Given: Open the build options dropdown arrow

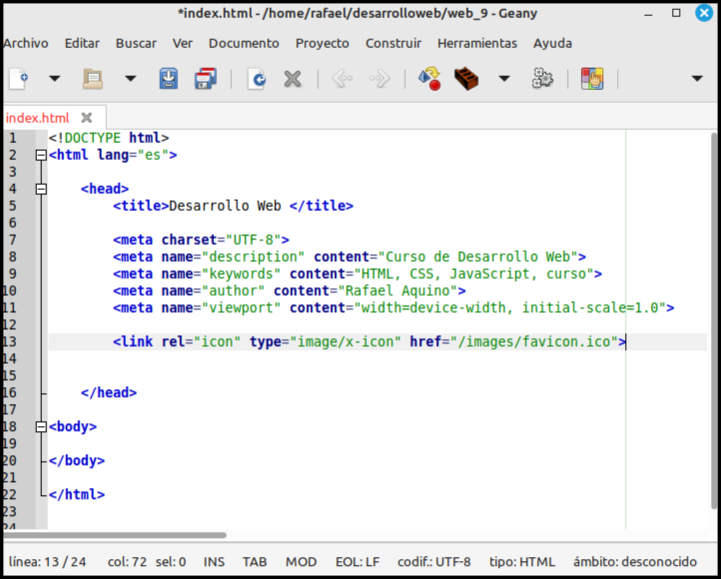Looking at the screenshot, I should pos(504,79).
